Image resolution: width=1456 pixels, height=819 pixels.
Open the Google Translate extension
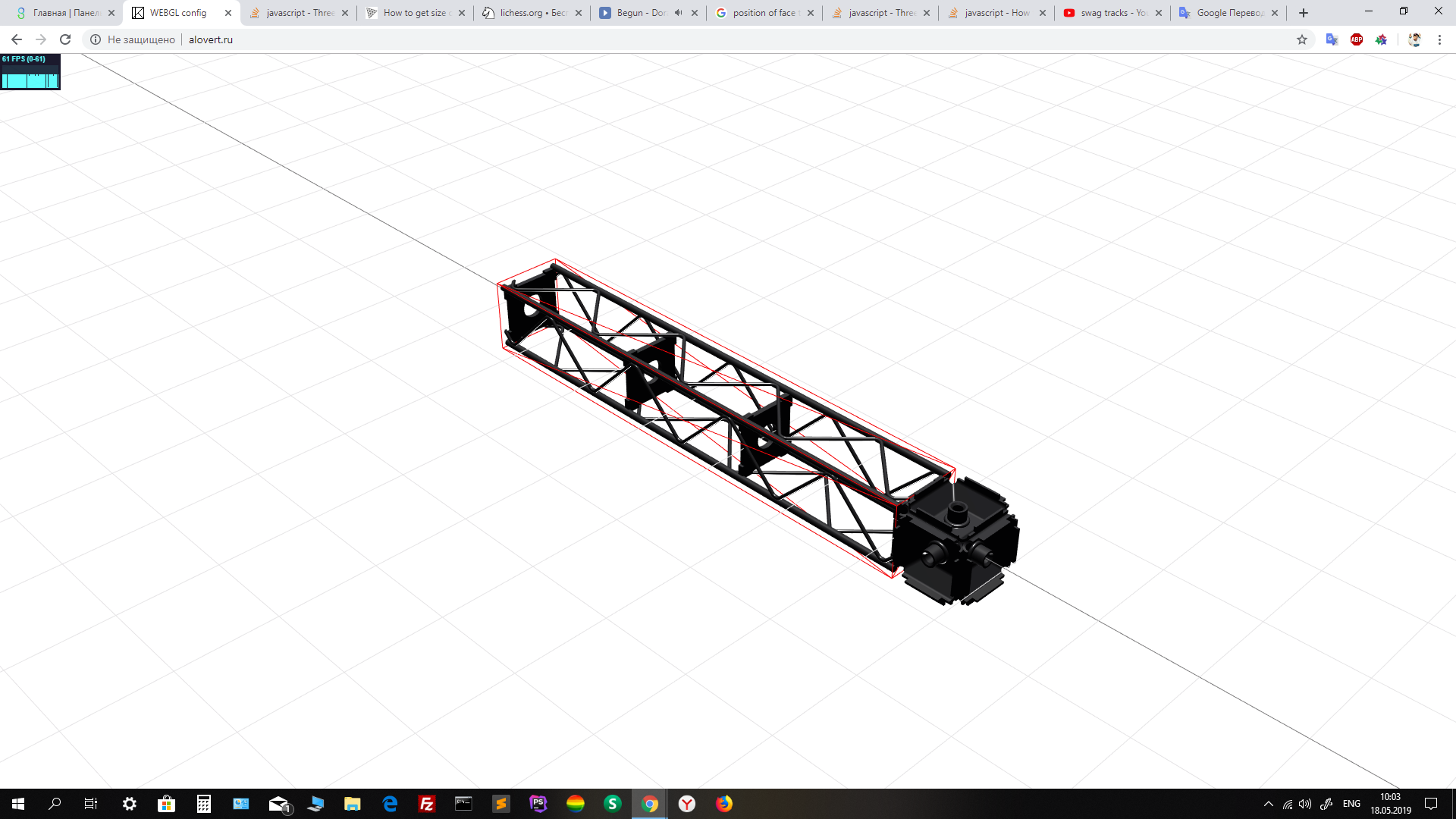point(1332,39)
